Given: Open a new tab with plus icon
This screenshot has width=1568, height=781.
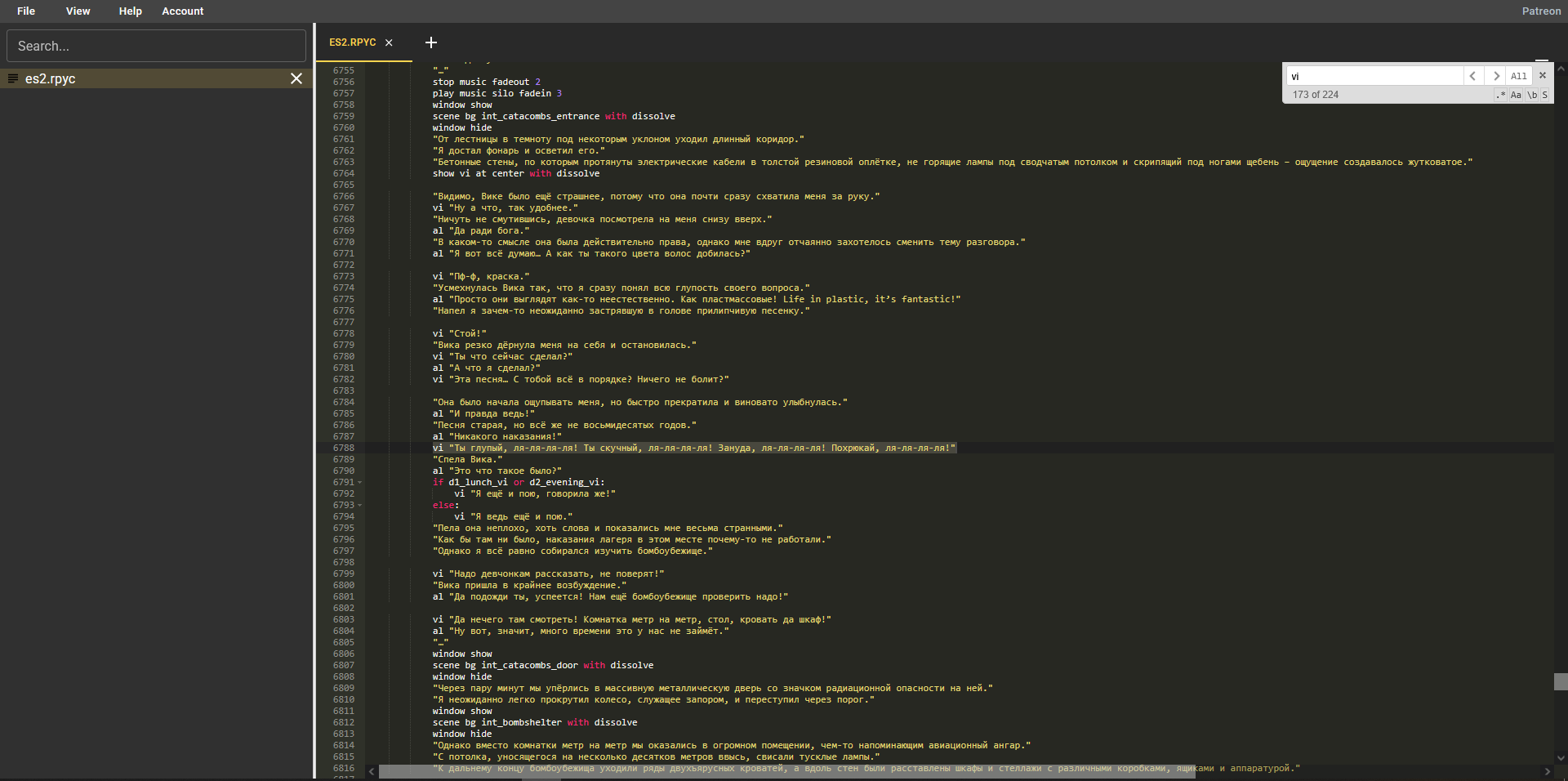Looking at the screenshot, I should tap(431, 42).
